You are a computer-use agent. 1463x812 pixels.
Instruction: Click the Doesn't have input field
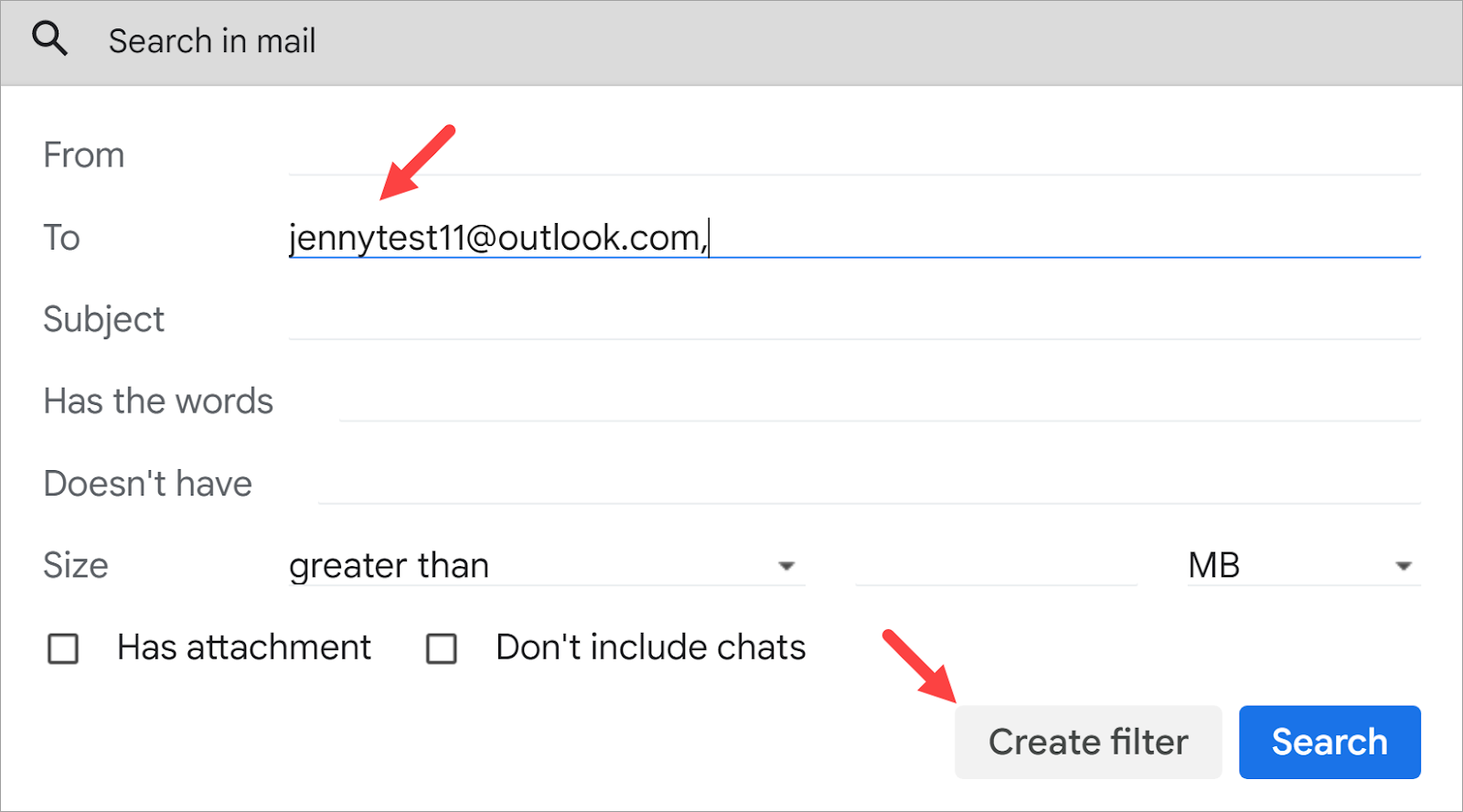point(869,484)
